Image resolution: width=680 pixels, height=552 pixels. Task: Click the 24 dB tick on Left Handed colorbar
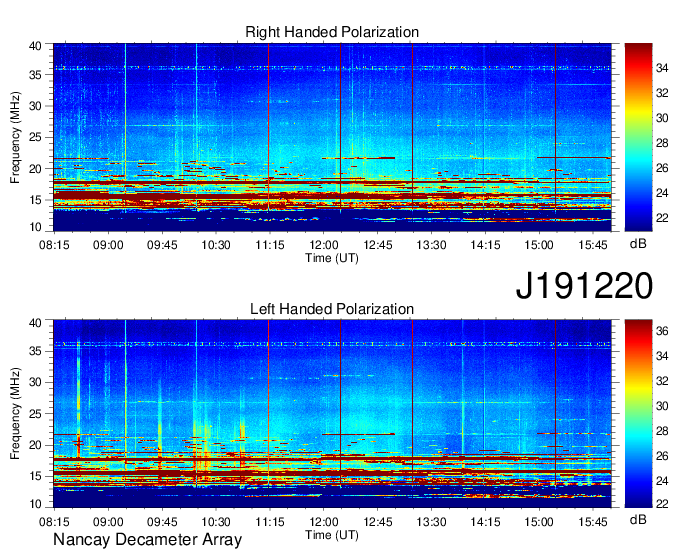click(x=662, y=481)
